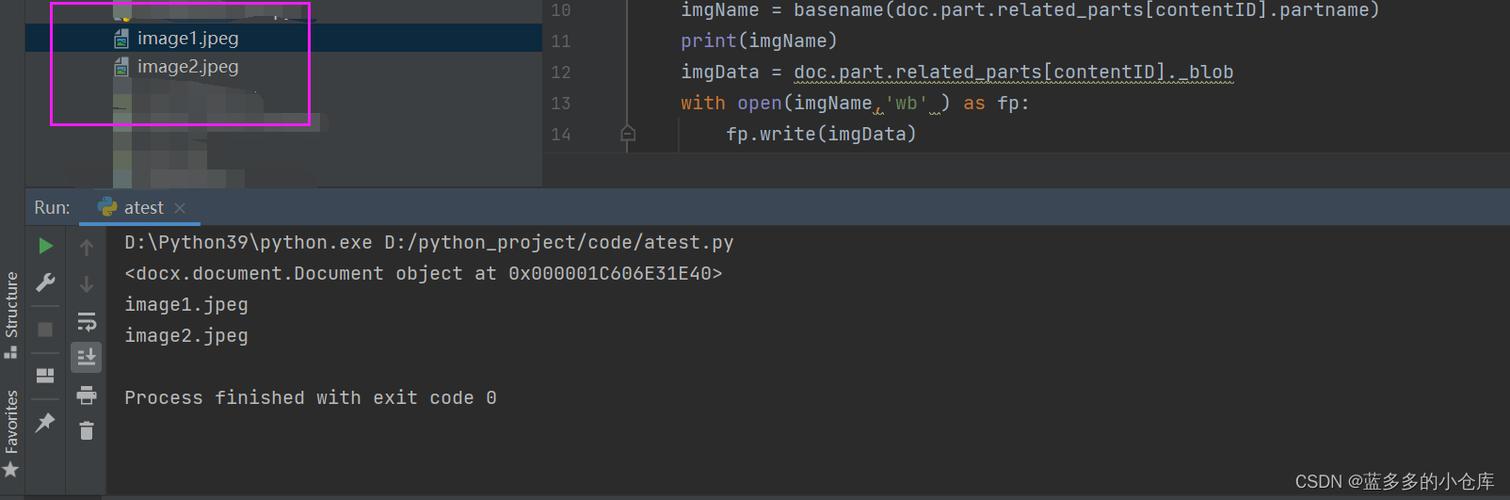Click the Structure panel icon
This screenshot has height=500, width=1510.
(11, 351)
